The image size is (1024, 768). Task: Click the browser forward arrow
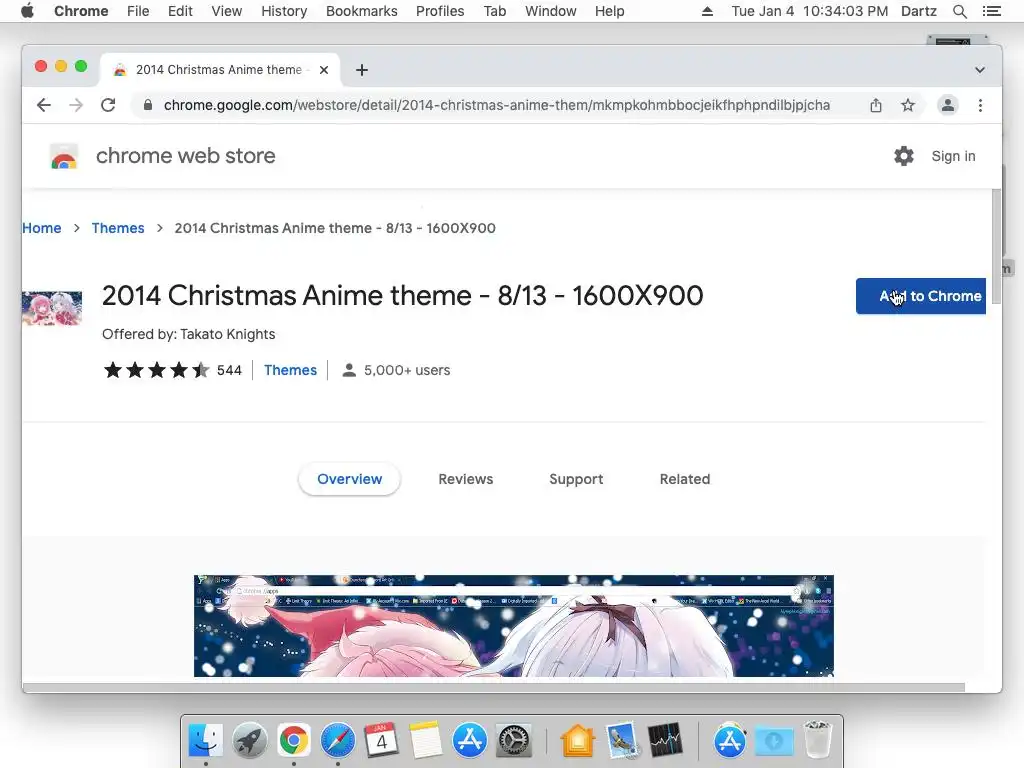tap(76, 105)
